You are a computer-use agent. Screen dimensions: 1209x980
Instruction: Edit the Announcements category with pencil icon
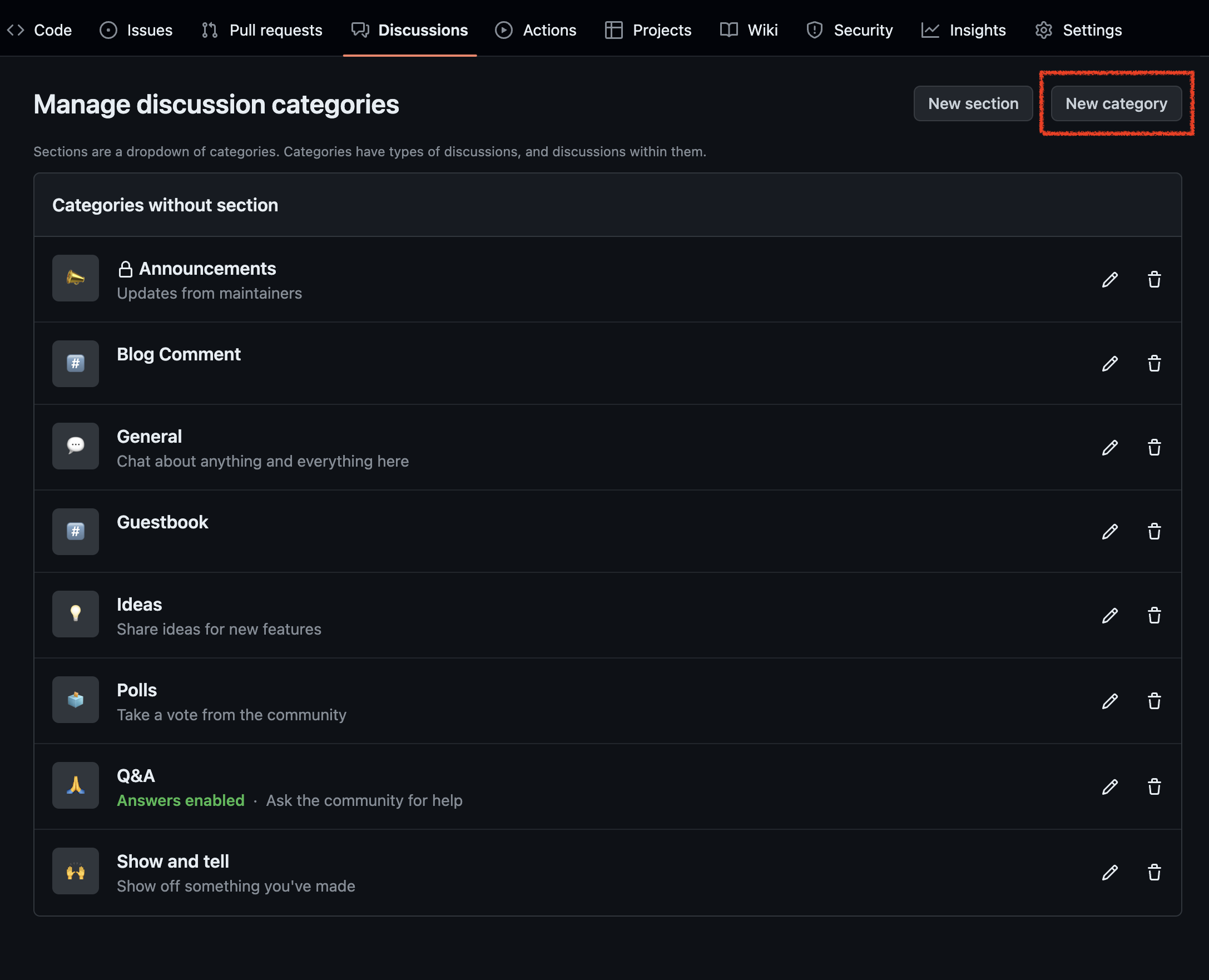pyautogui.click(x=1109, y=279)
